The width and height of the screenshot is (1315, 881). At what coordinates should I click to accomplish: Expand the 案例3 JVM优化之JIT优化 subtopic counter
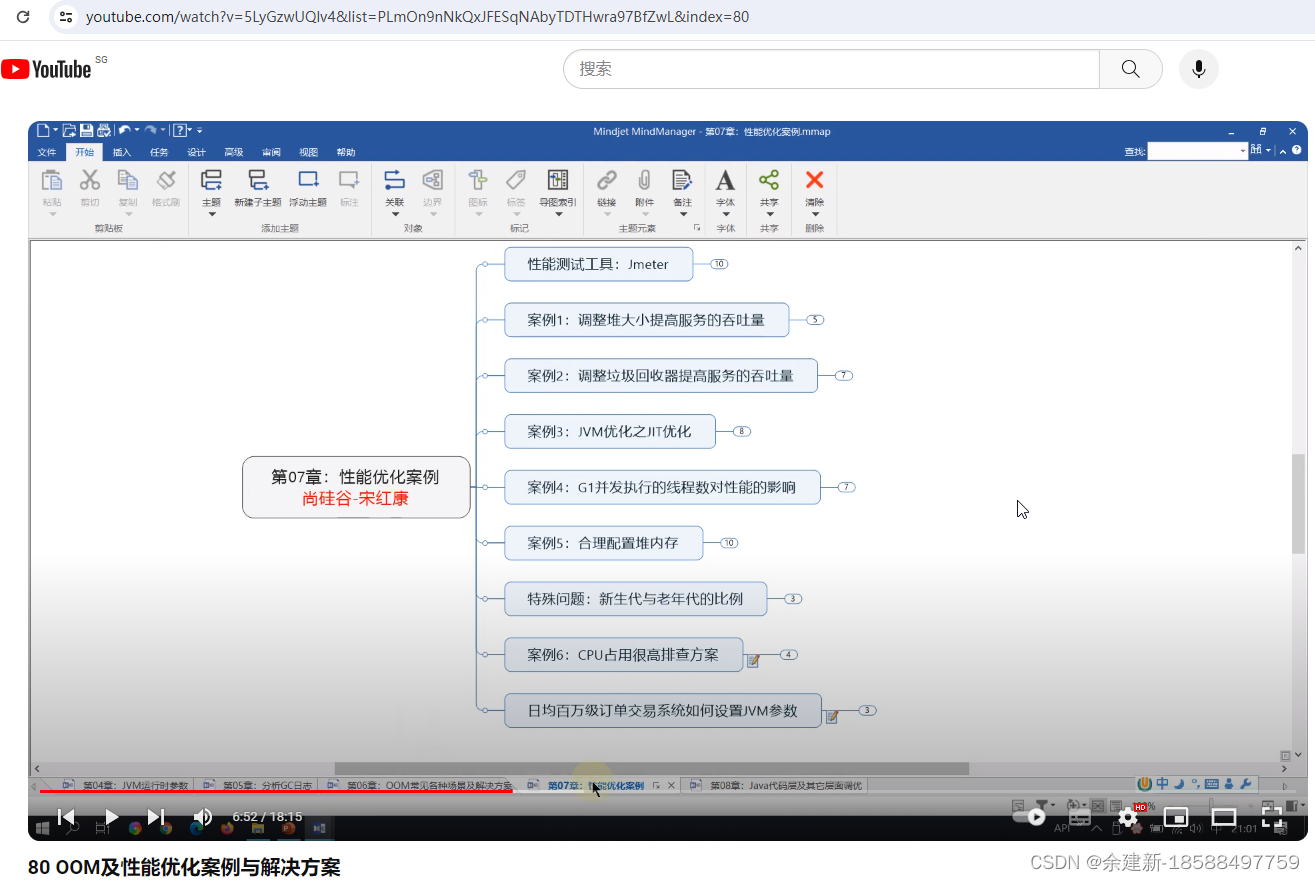click(742, 432)
